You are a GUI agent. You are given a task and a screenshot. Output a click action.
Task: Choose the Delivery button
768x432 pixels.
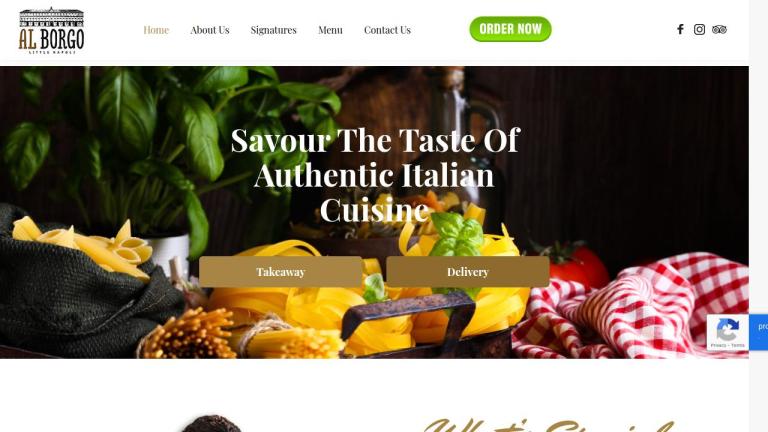point(468,271)
